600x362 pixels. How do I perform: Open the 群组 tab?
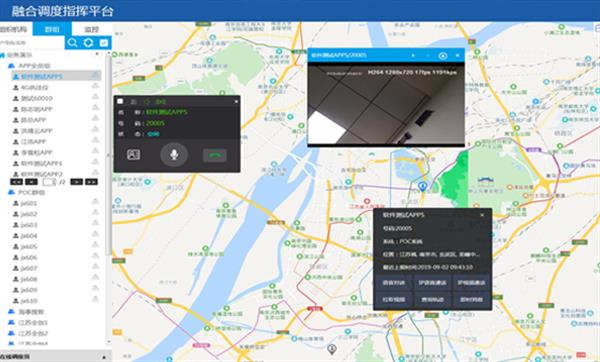(52, 29)
